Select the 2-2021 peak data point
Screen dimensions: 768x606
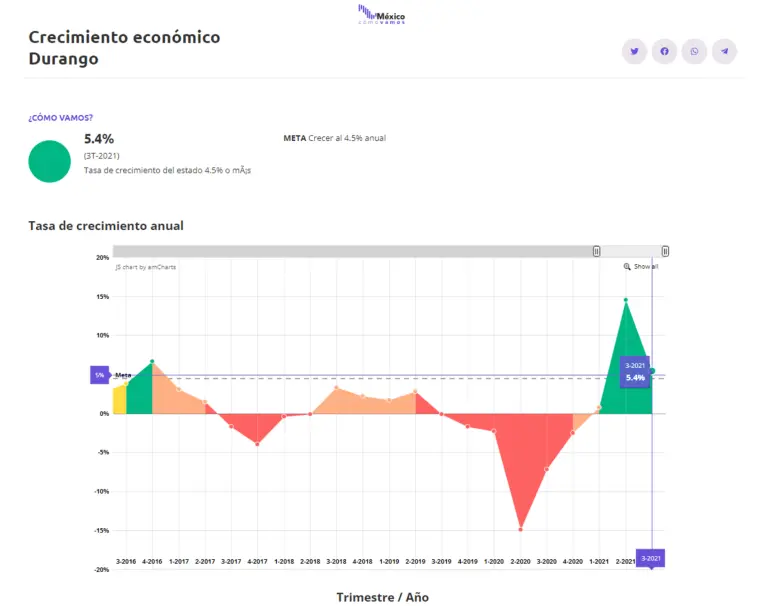[x=626, y=300]
